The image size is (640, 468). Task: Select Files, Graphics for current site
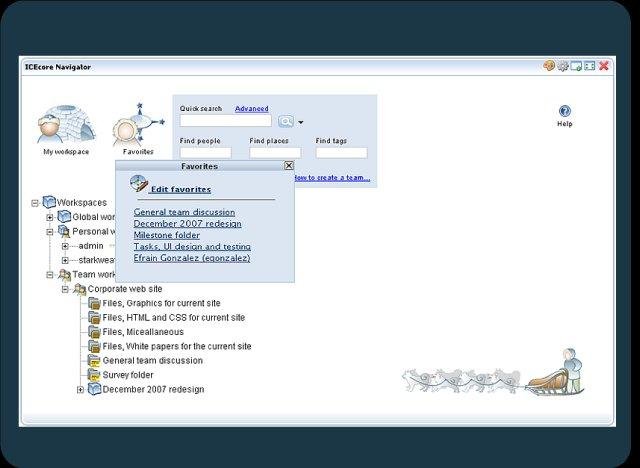(161, 303)
